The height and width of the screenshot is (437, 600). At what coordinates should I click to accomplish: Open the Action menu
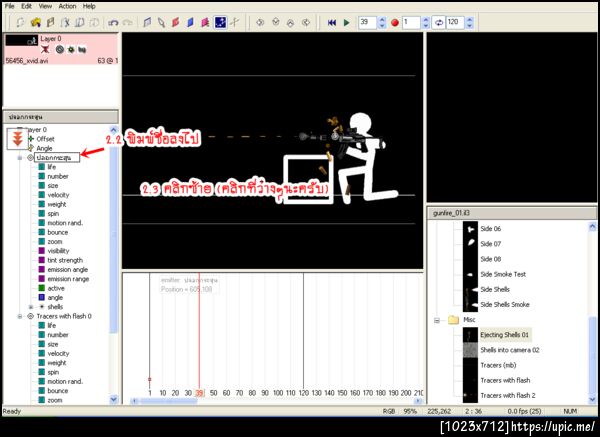(x=67, y=6)
